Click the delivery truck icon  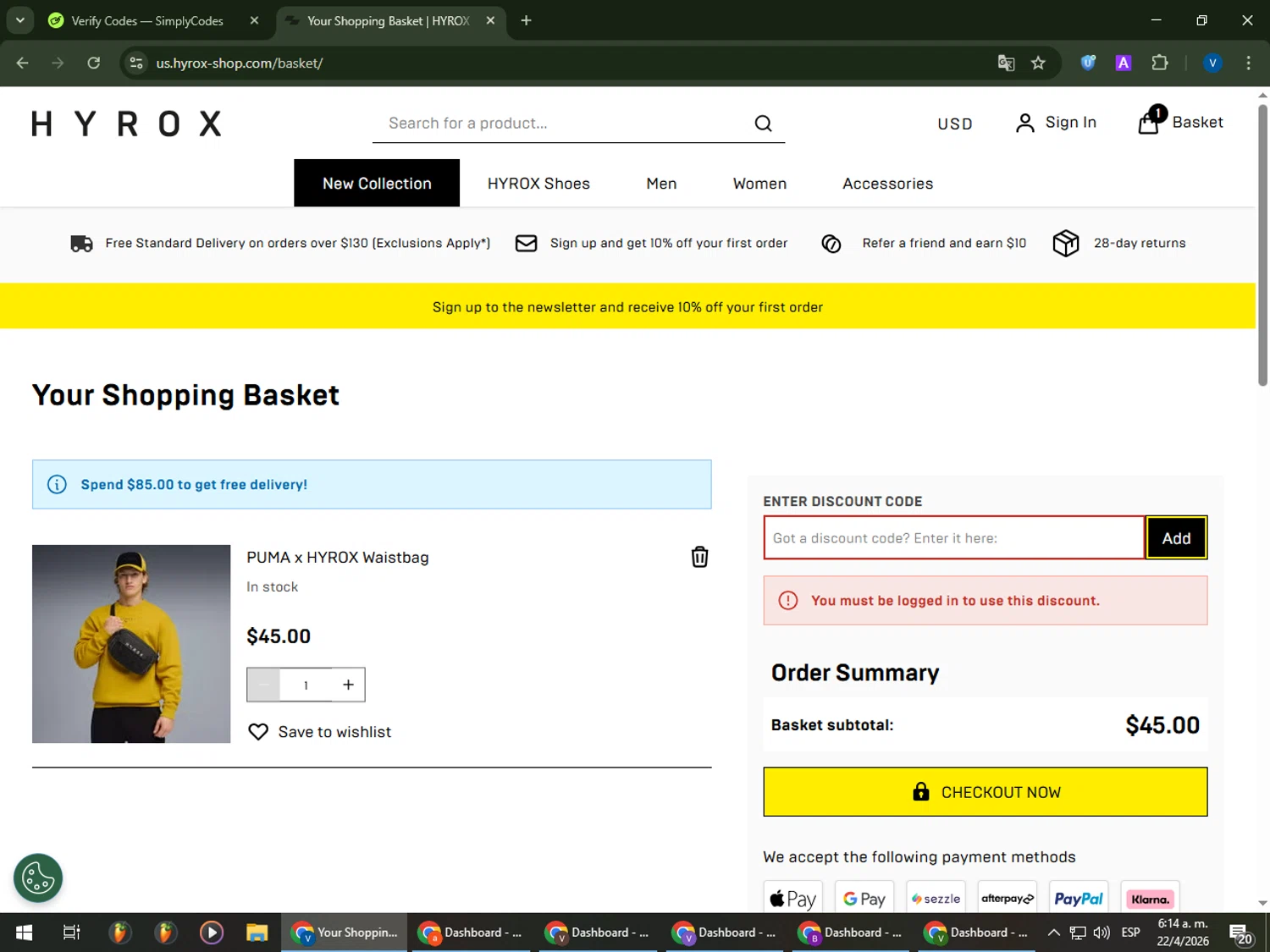click(x=81, y=244)
